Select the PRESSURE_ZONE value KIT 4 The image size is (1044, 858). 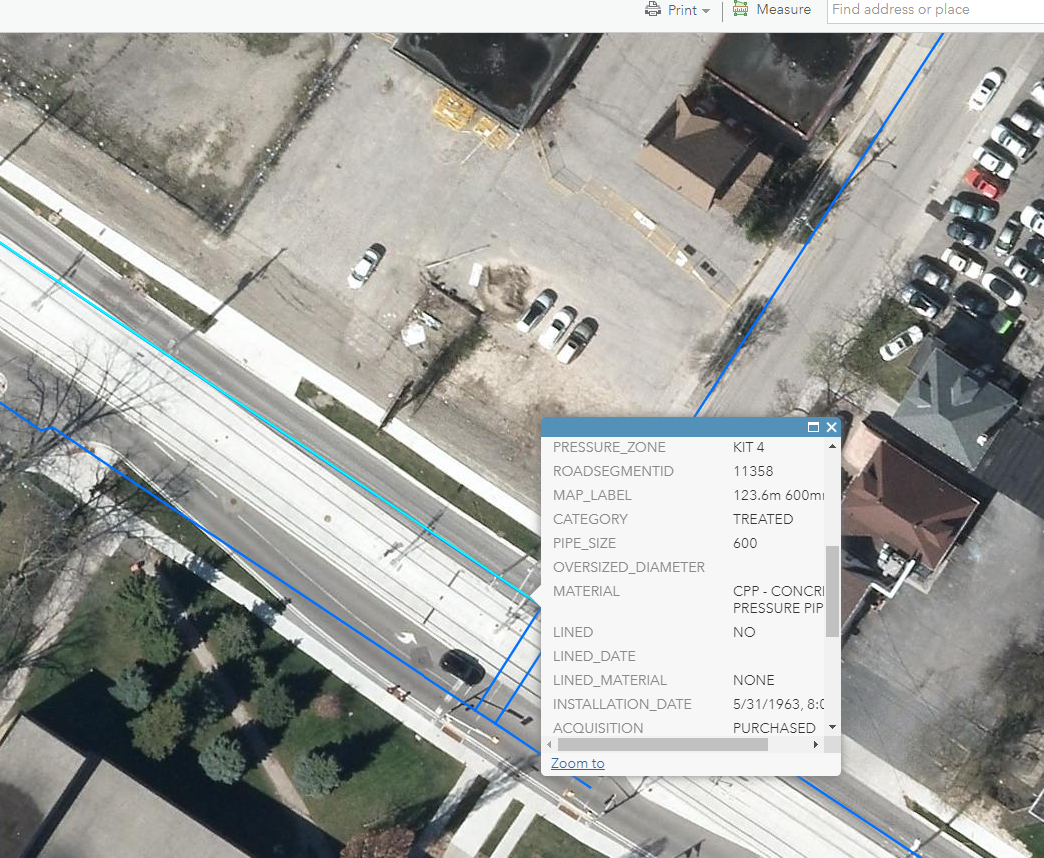(x=748, y=447)
